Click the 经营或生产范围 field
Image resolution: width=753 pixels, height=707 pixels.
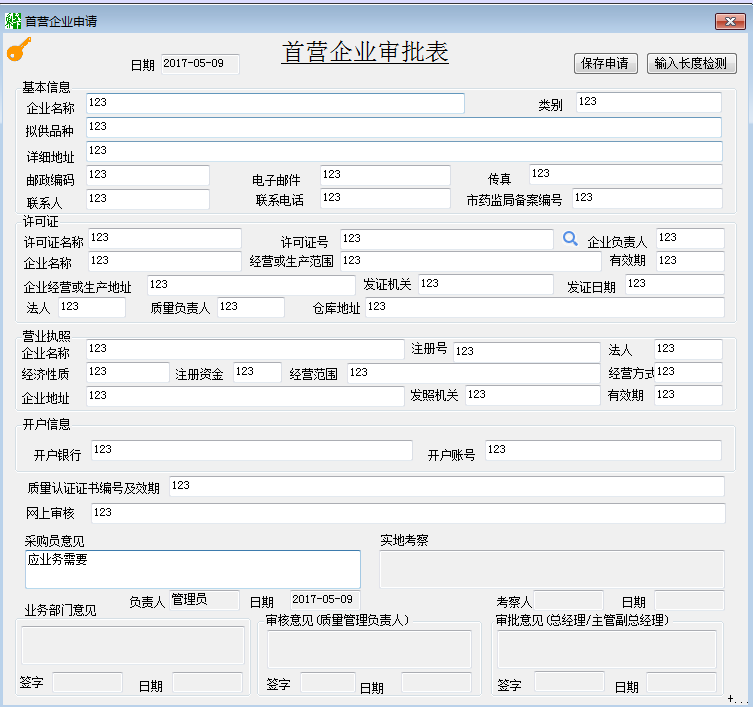click(x=471, y=261)
